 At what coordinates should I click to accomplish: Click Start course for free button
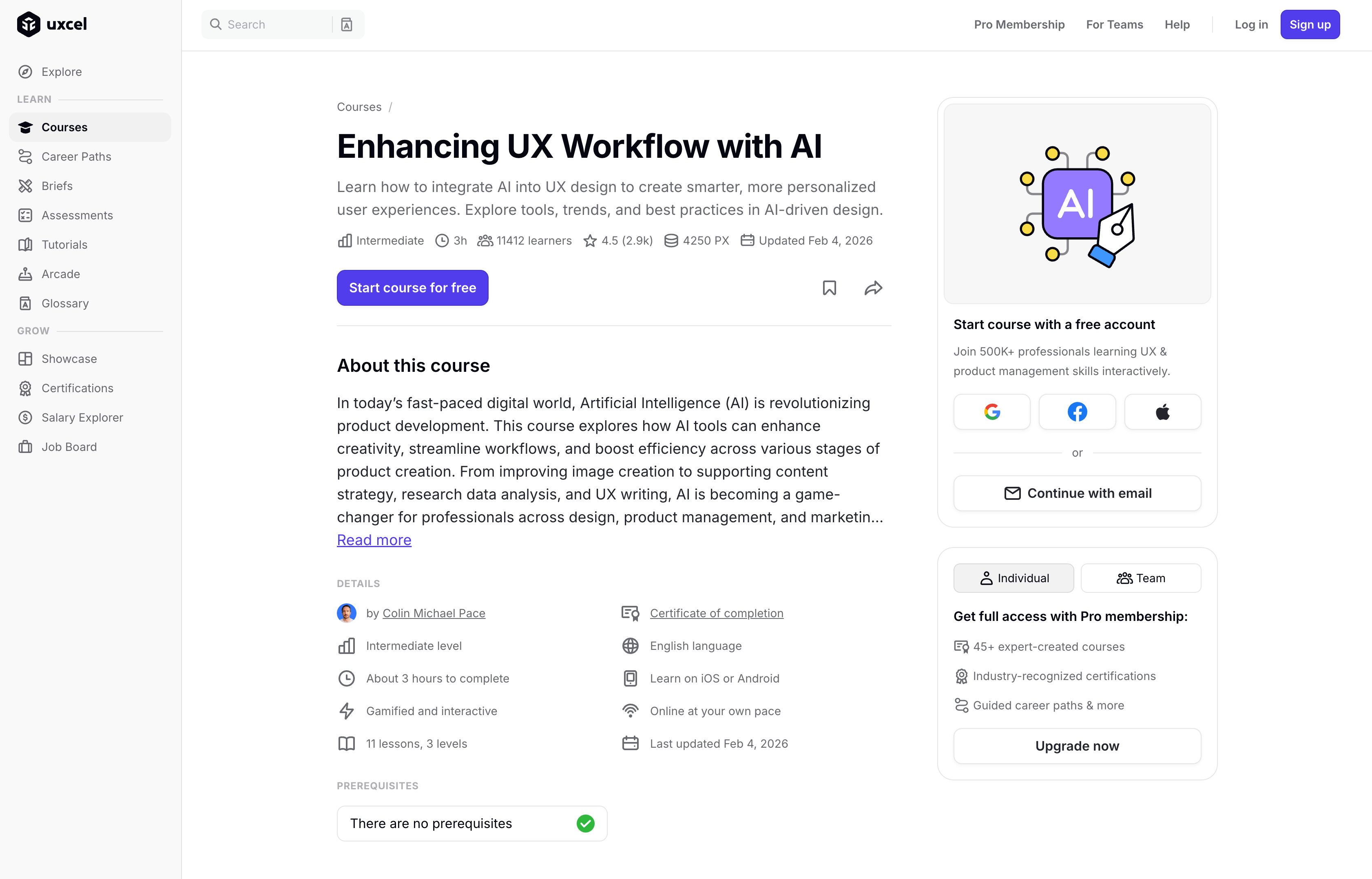coord(412,288)
